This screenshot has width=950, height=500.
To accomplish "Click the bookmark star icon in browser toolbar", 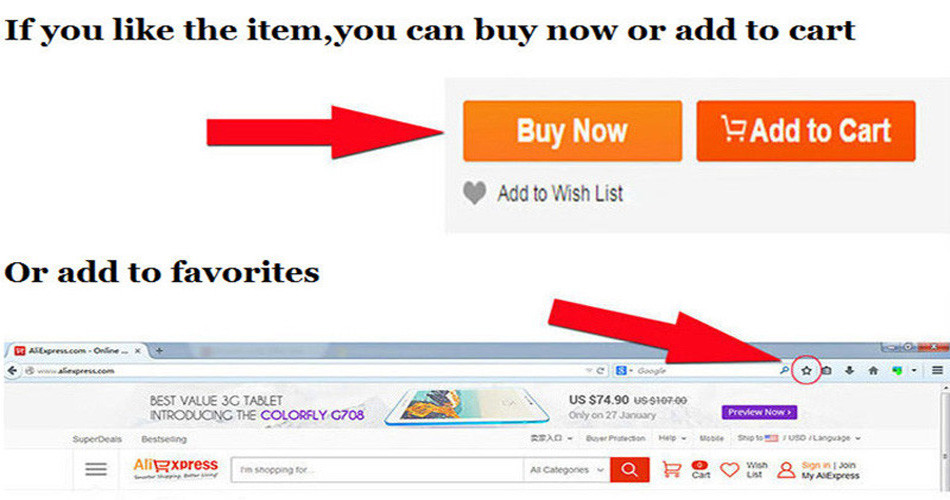I will coord(806,370).
